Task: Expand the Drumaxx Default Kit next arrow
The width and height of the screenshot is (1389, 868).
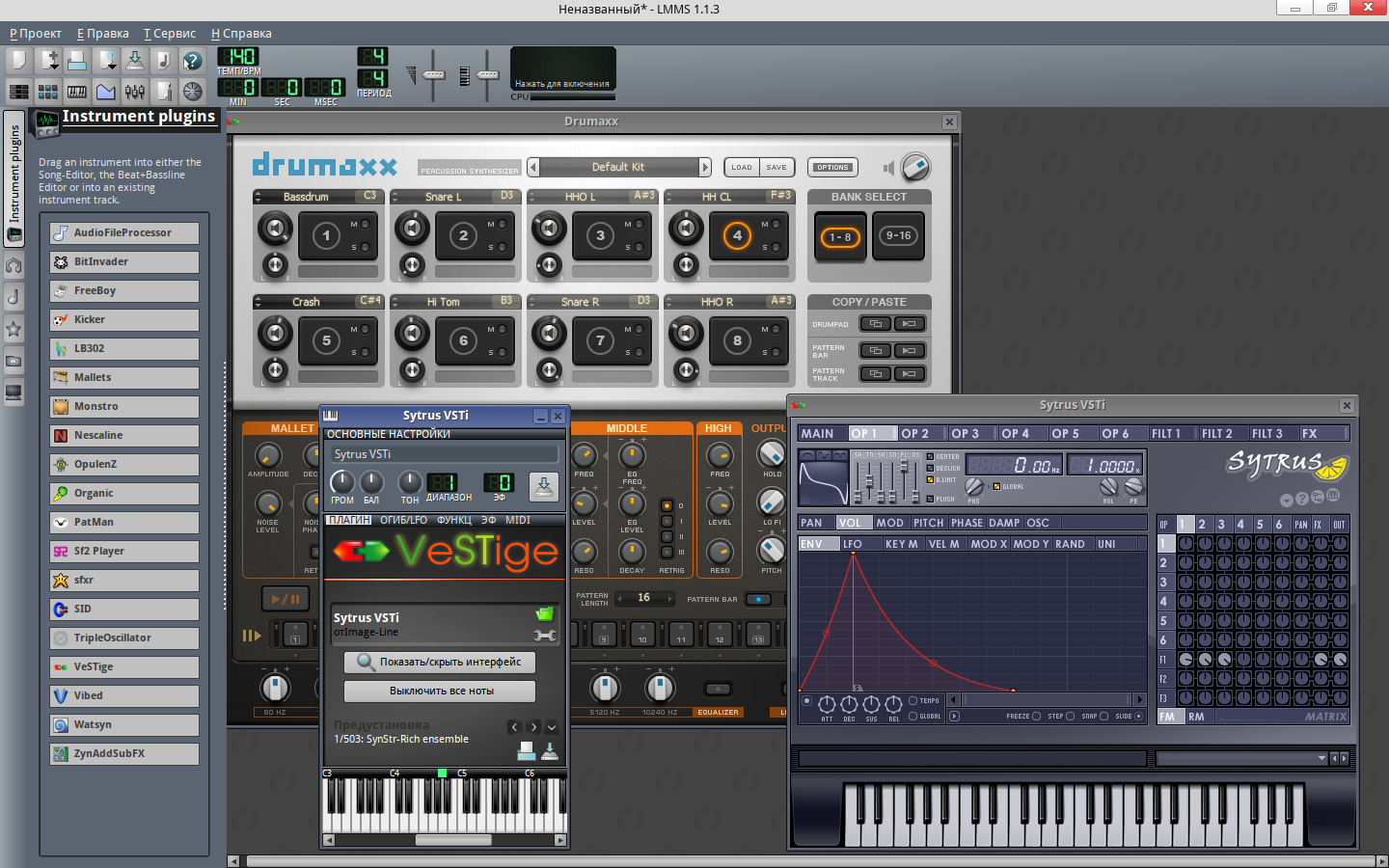Action: point(704,167)
